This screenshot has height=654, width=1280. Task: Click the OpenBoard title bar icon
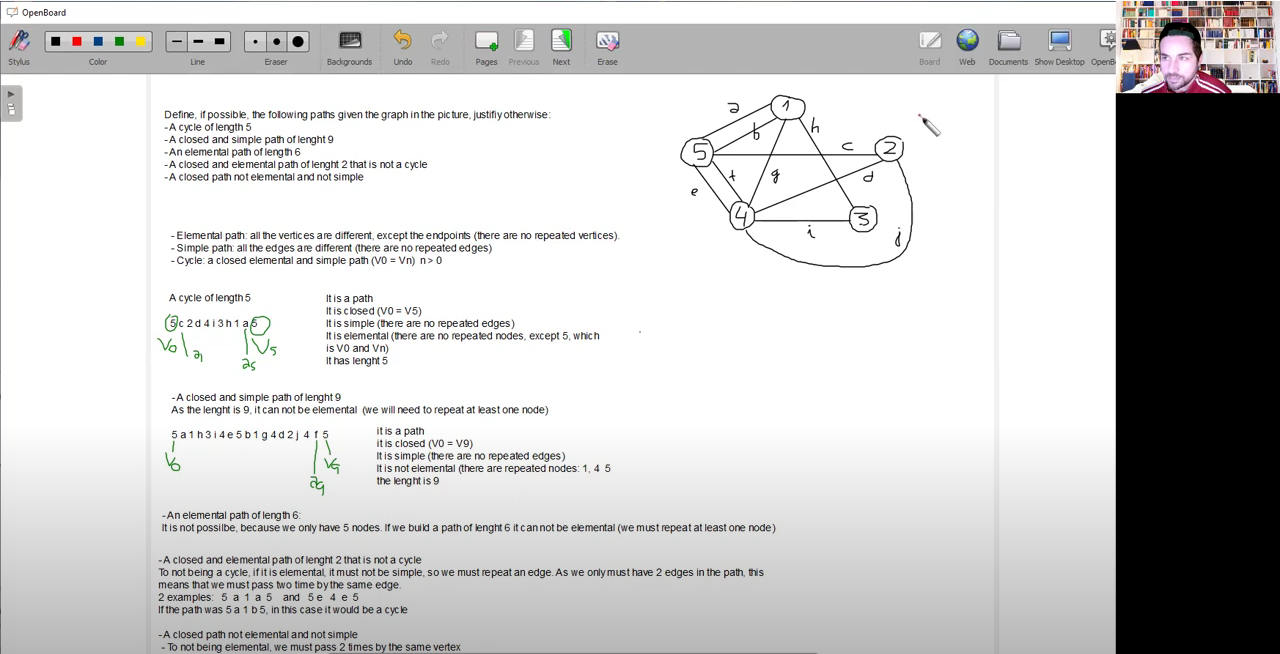(12, 12)
